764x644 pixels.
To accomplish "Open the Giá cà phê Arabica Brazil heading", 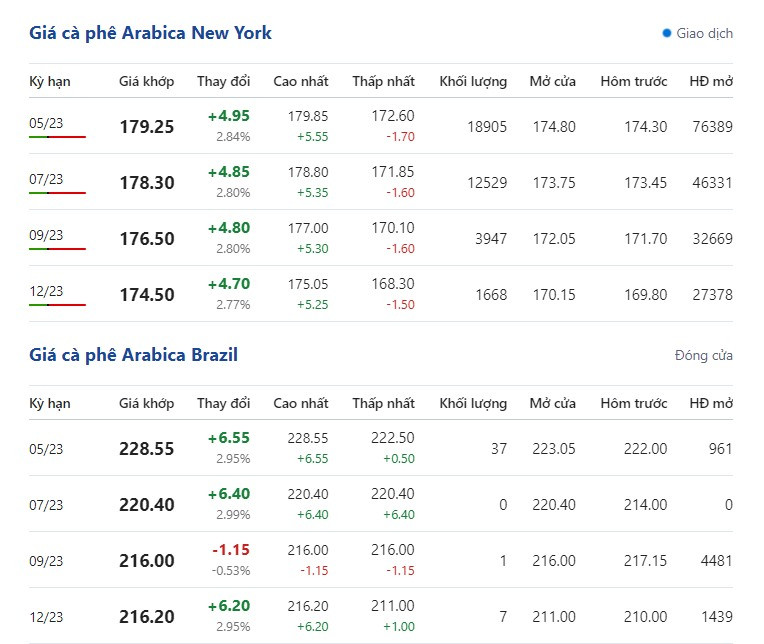I will (x=134, y=355).
